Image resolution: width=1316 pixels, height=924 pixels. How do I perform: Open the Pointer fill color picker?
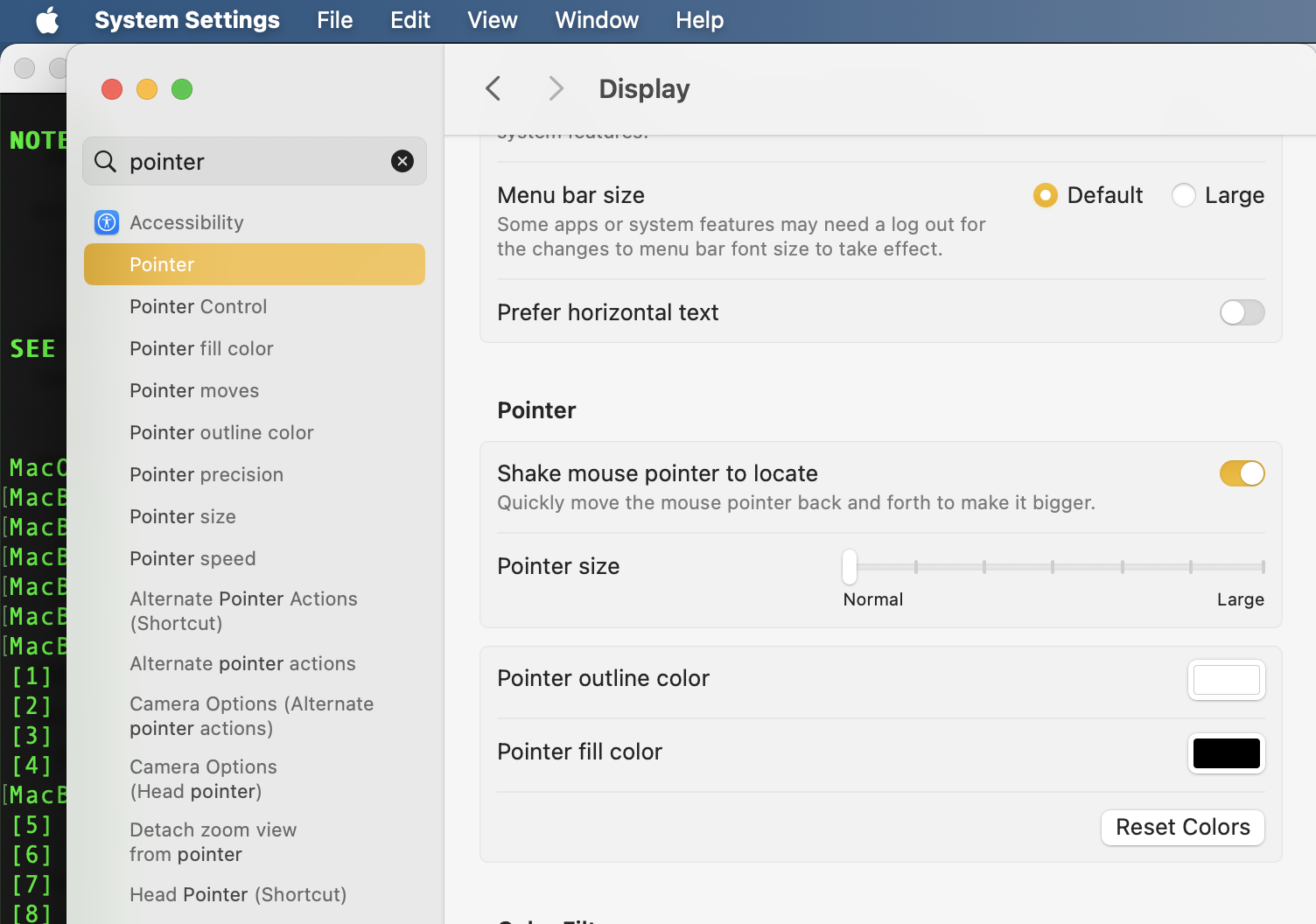tap(1226, 753)
